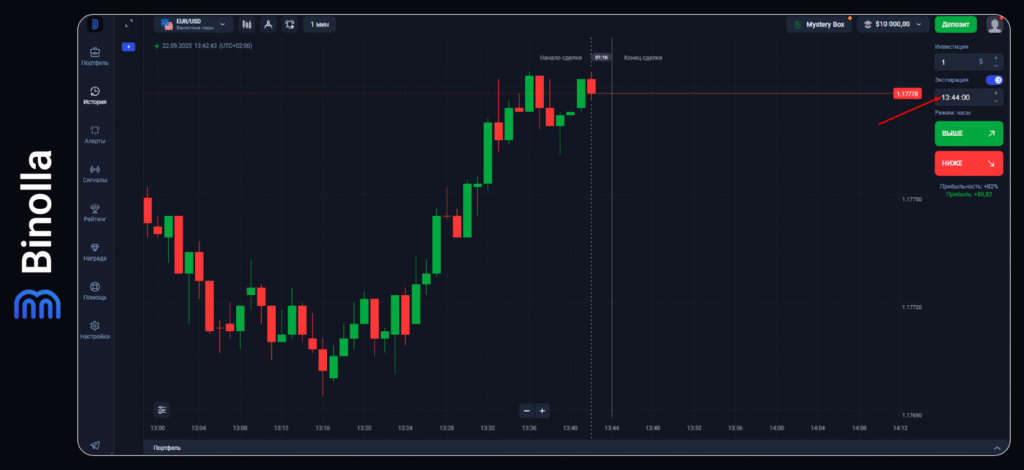Viewport: 1024px width, 470px height.
Task: Open the chart type candlestick icon
Action: [x=246, y=24]
